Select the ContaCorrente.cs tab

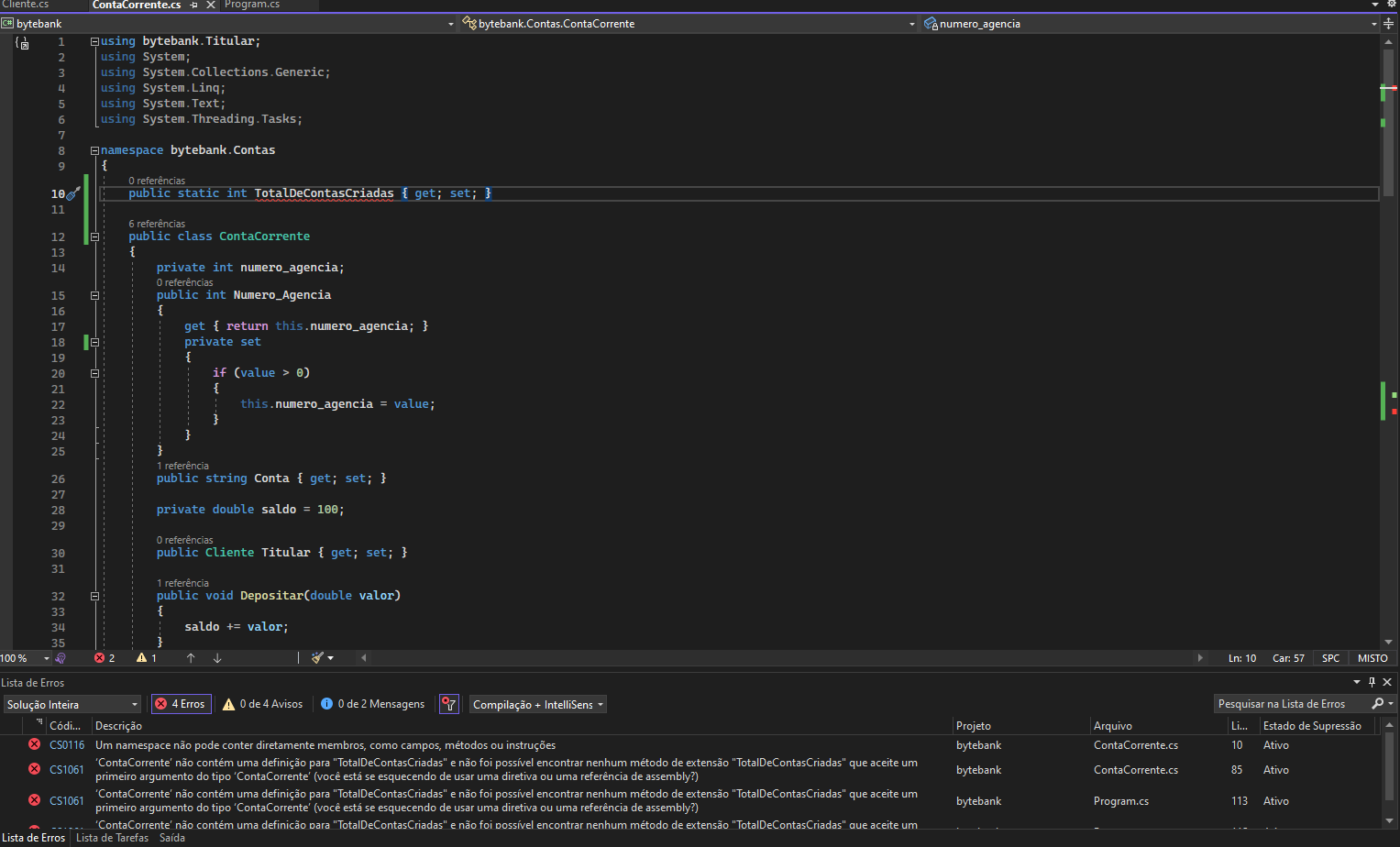(137, 5)
